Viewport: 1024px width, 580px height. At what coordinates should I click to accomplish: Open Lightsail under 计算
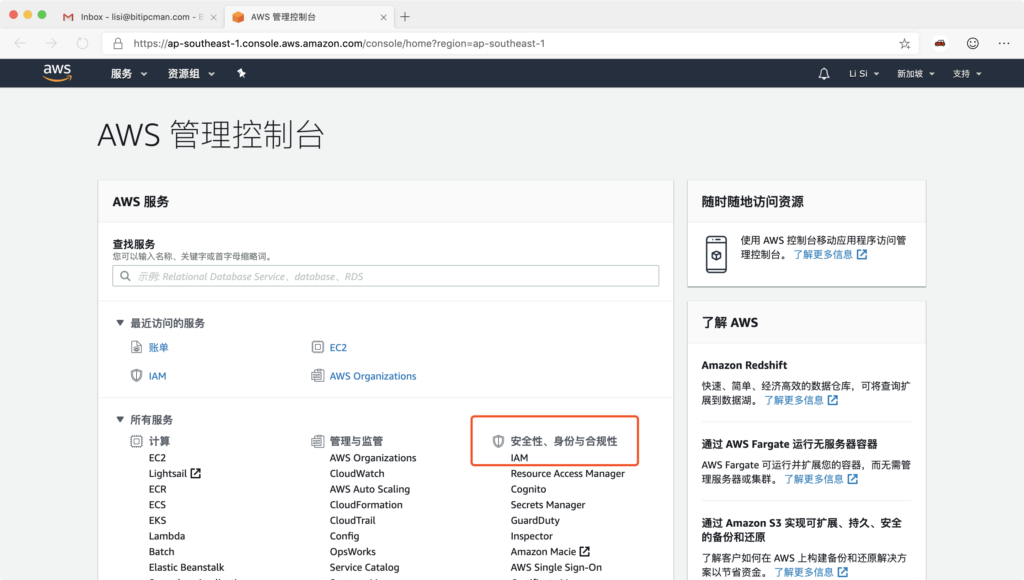pyautogui.click(x=168, y=474)
